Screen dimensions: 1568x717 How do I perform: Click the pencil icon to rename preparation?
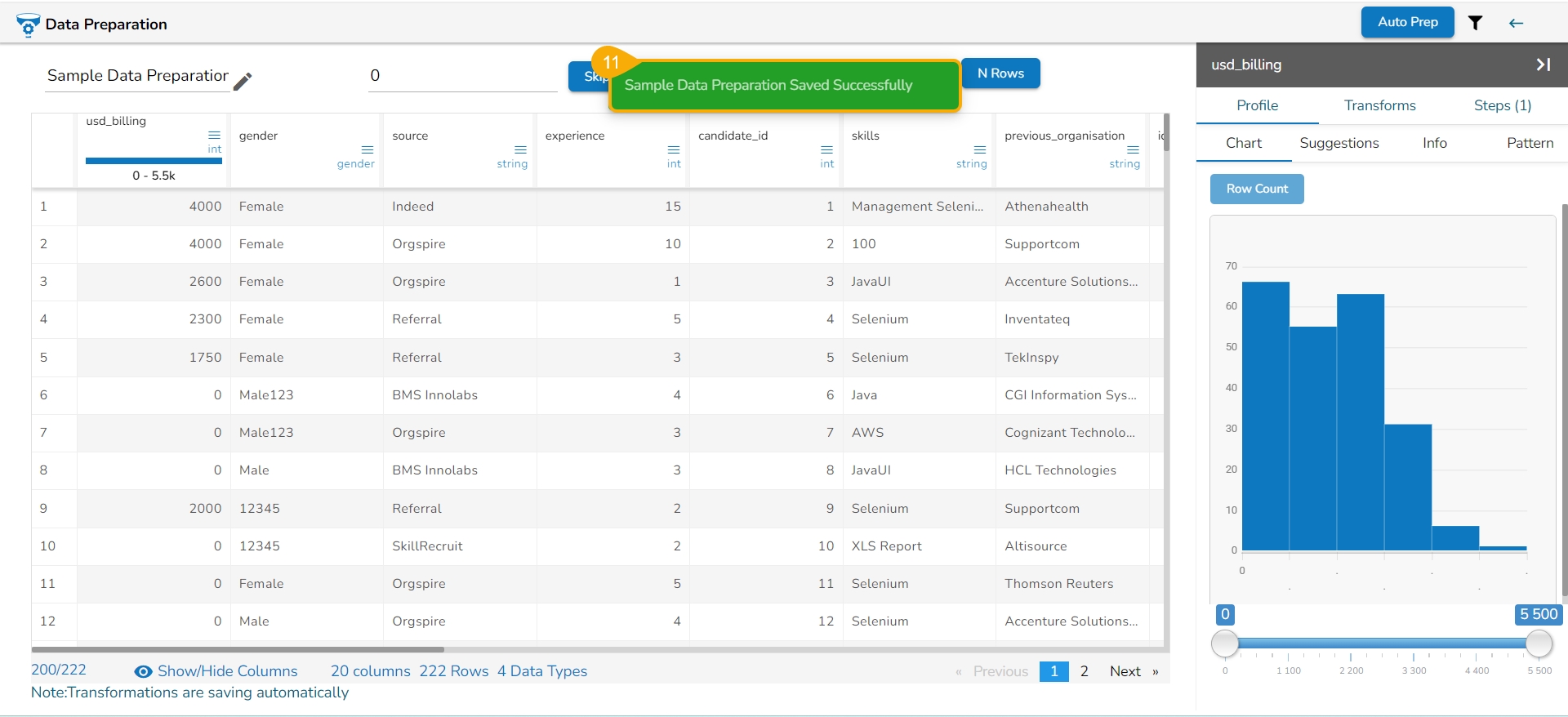tap(243, 81)
